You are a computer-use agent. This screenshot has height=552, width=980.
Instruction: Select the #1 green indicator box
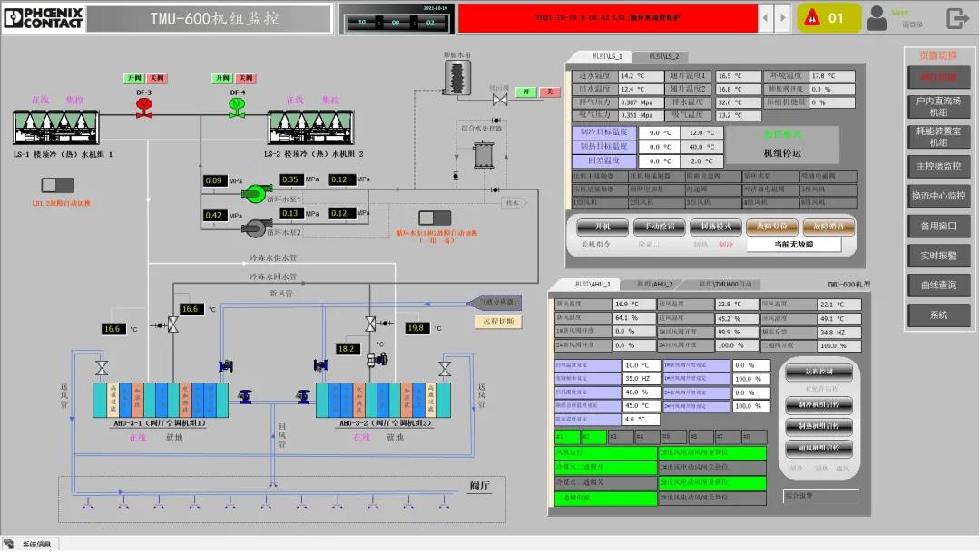click(x=567, y=436)
